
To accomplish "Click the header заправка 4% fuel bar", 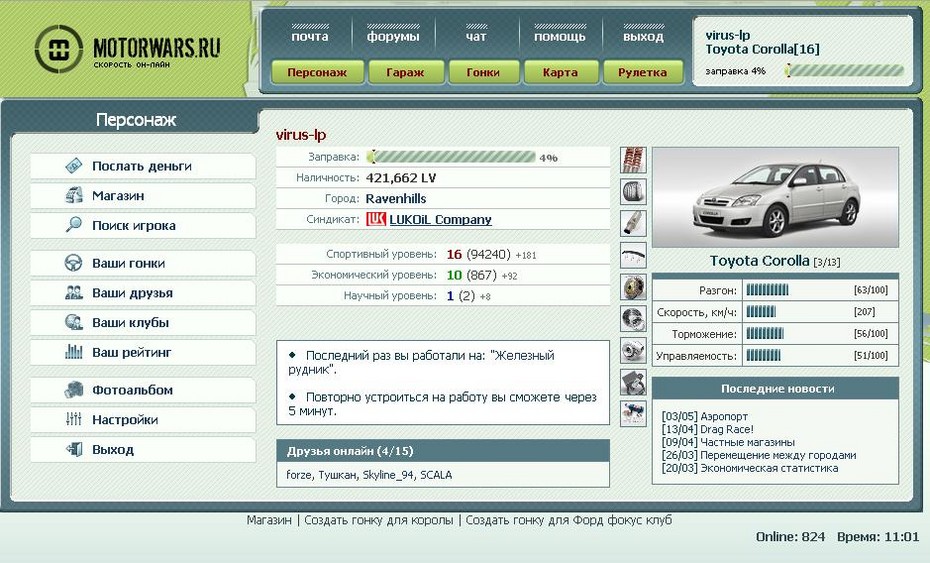I will point(845,71).
